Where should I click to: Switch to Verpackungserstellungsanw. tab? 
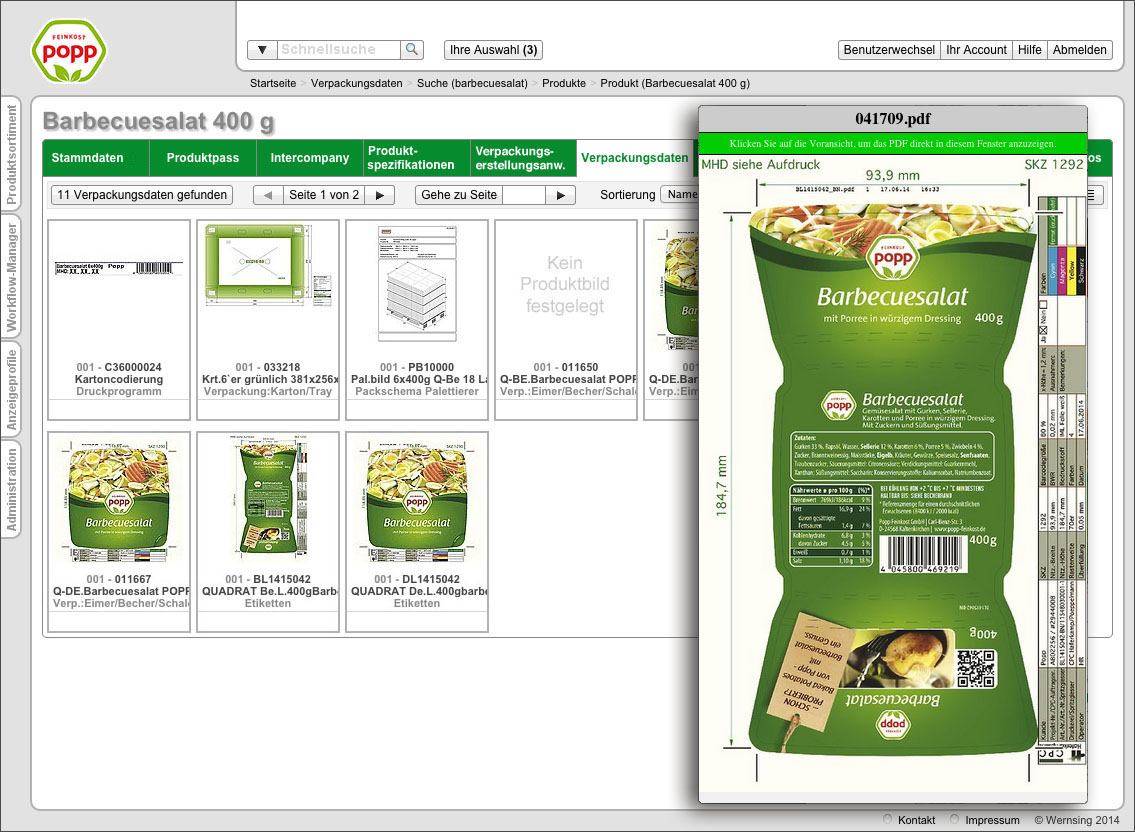coord(523,158)
